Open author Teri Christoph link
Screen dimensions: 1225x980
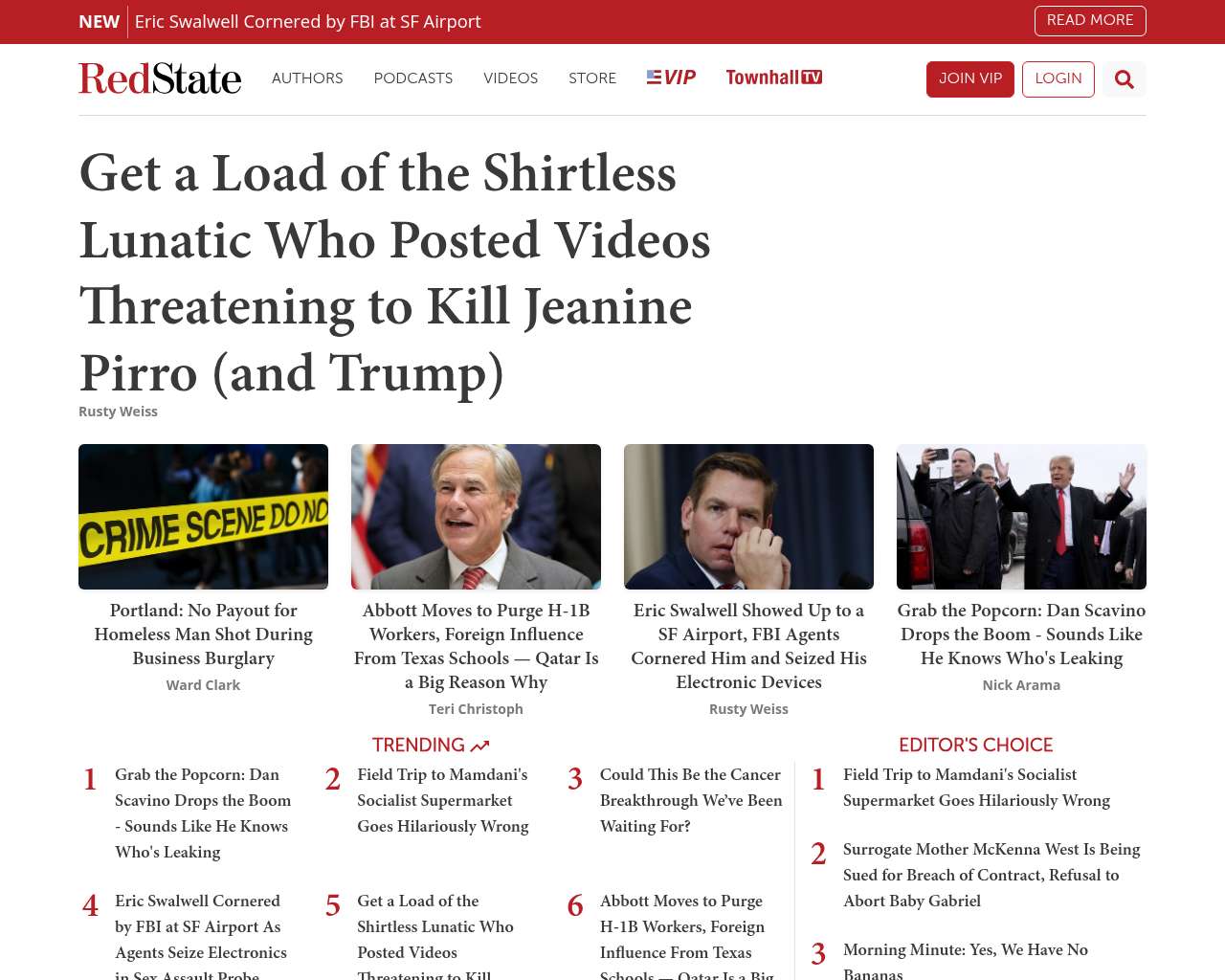coord(476,709)
